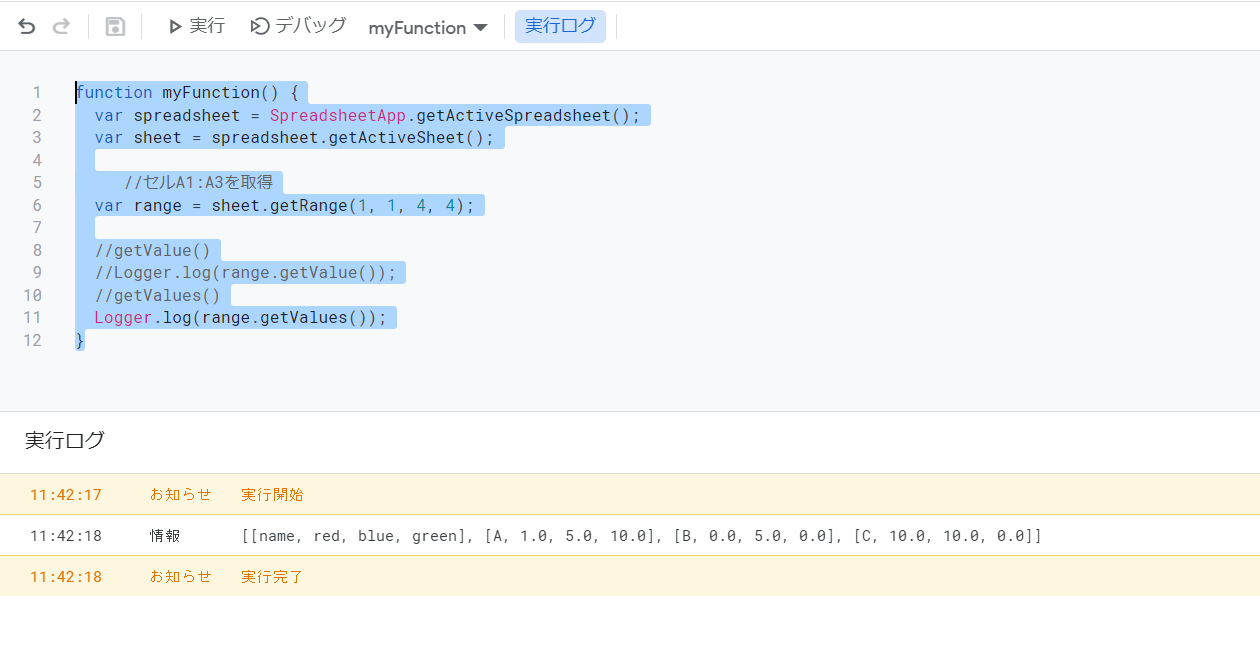Start debugging with デバッグ button
Screen dimensions: 1260x656
298,27
